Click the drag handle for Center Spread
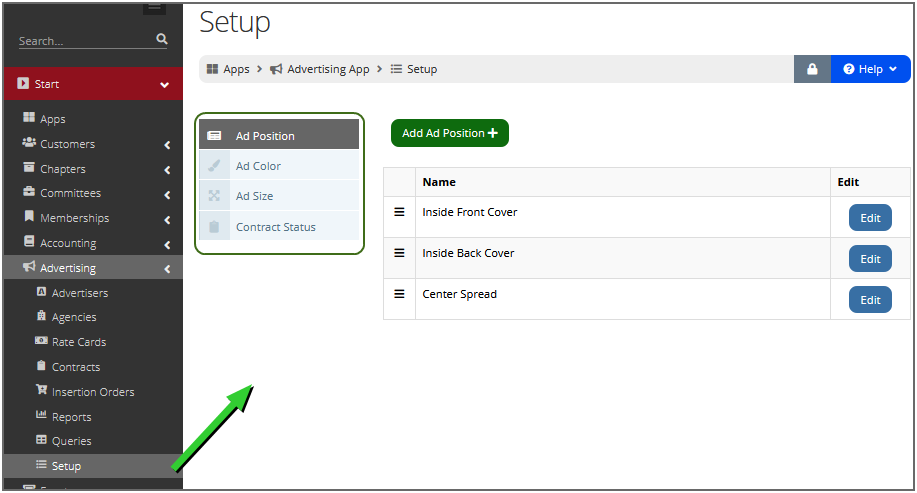Image resolution: width=917 pixels, height=493 pixels. 399,294
